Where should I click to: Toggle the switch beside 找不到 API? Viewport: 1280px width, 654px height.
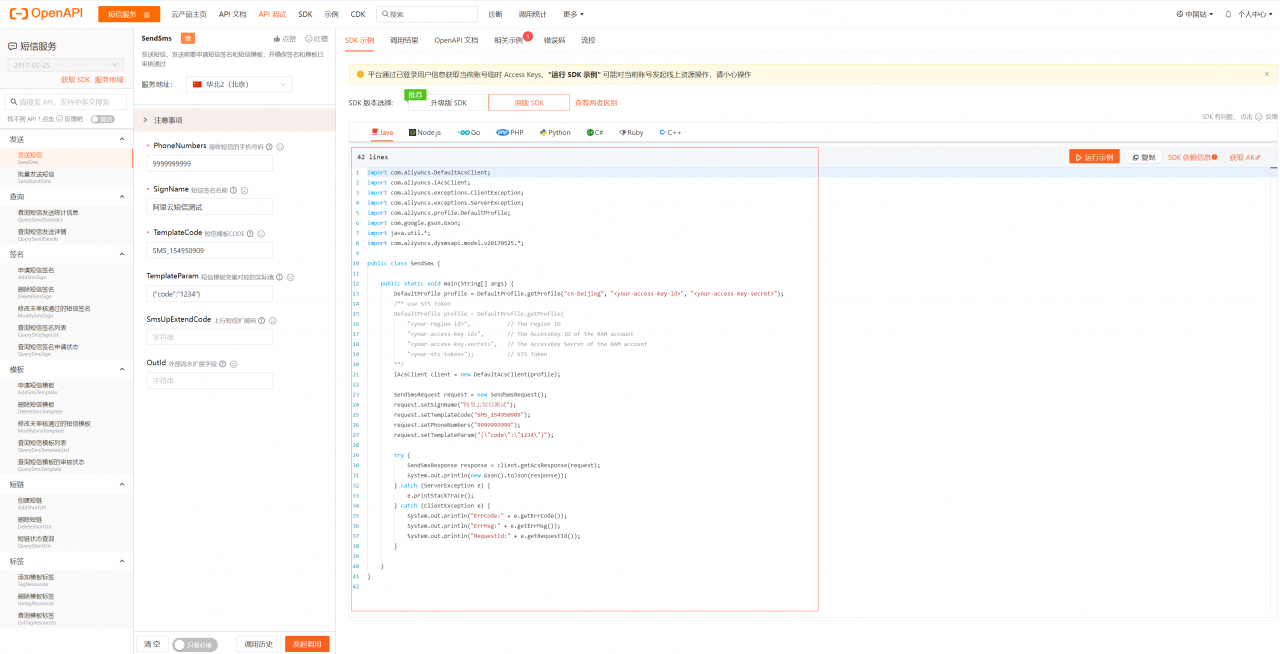(x=102, y=118)
